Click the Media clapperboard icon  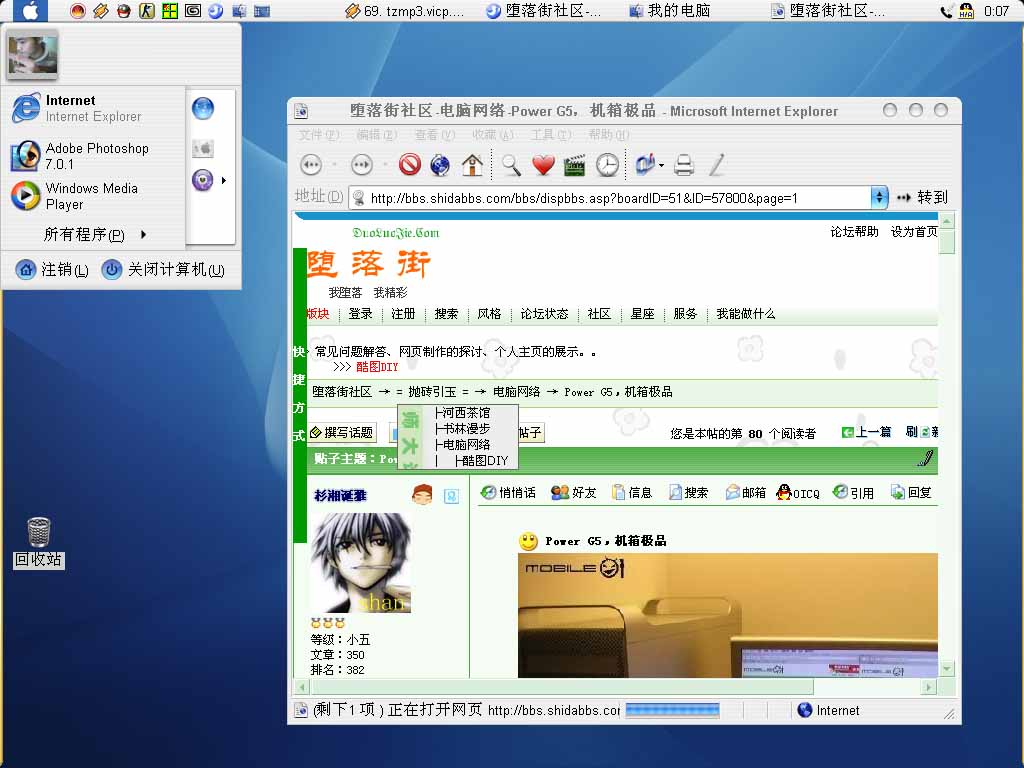pos(574,165)
